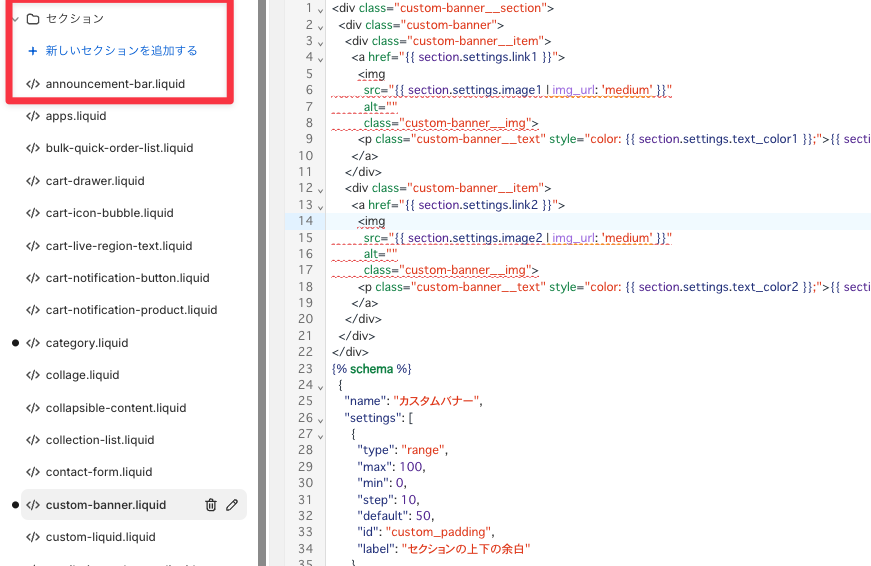Click the max value 100 on line 29
This screenshot has width=871, height=566.
click(411, 467)
